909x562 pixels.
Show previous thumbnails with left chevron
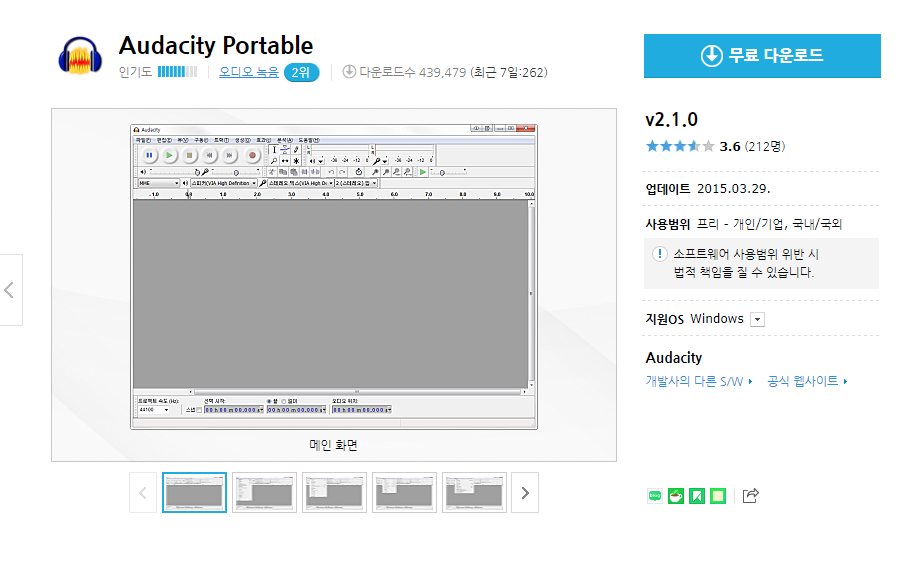pyautogui.click(x=143, y=493)
